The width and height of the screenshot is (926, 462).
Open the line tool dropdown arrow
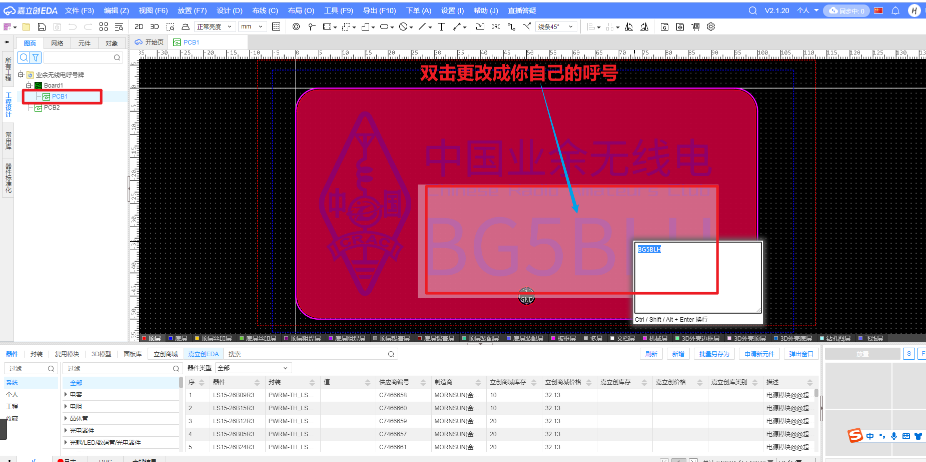(x=430, y=27)
